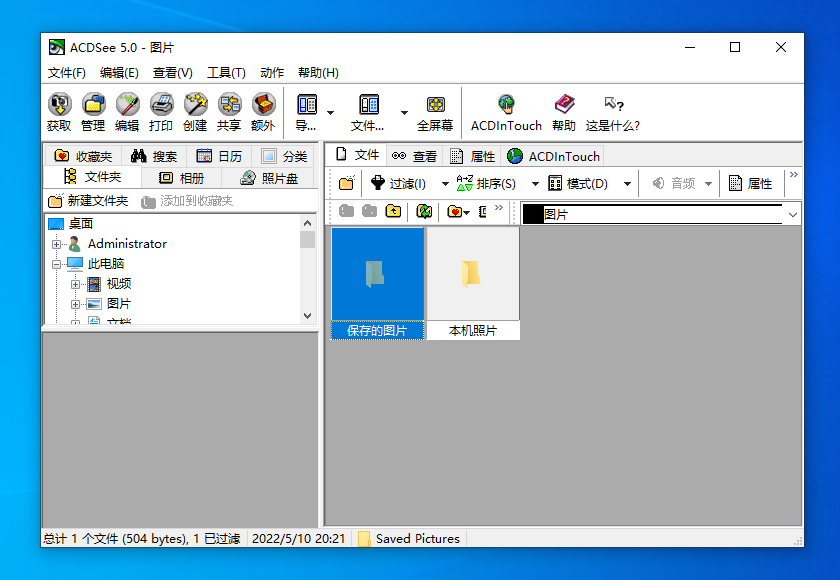Click folder tree scrollbar up arrow
This screenshot has width=840, height=580.
pyautogui.click(x=308, y=223)
